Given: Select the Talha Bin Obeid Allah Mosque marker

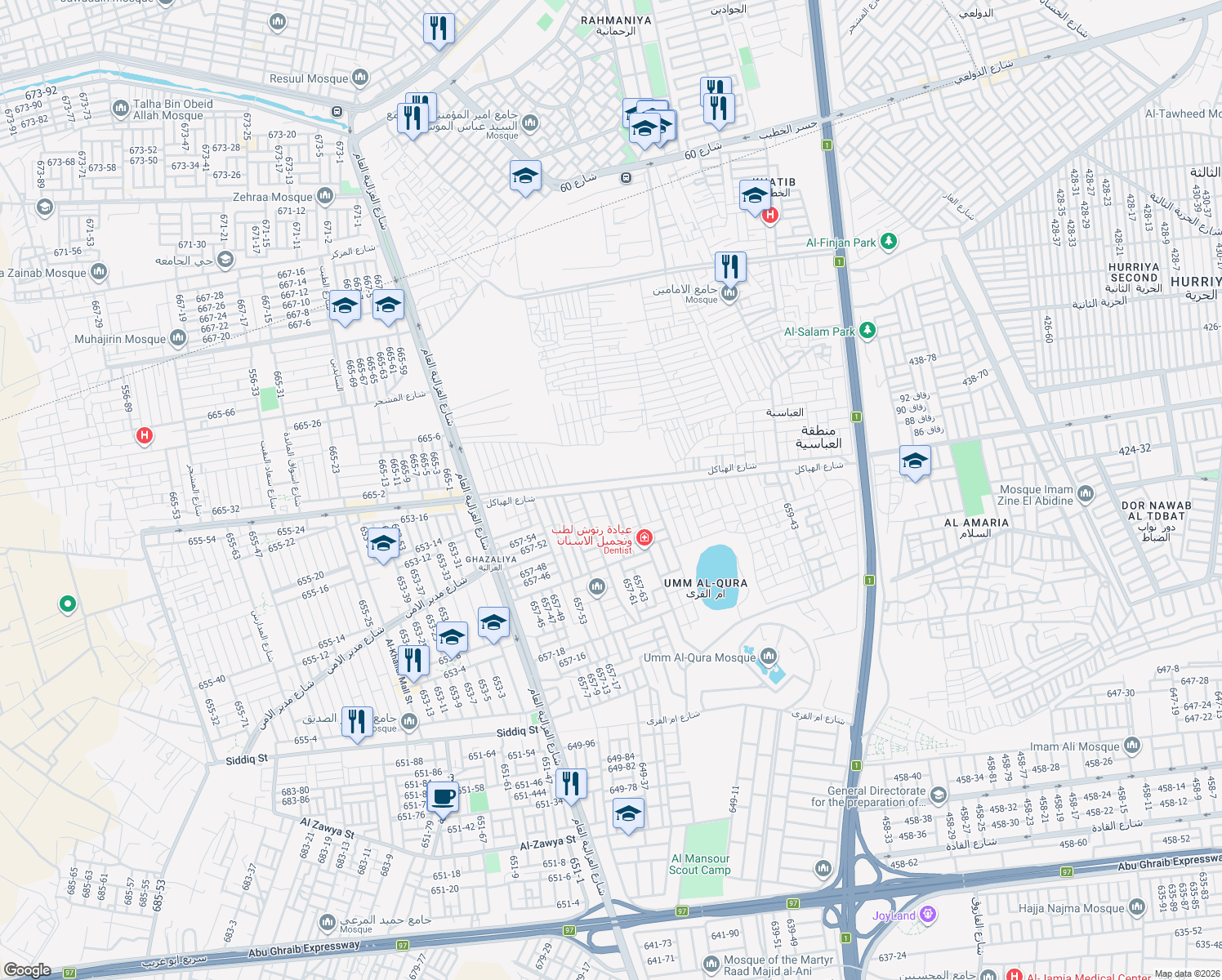Looking at the screenshot, I should click(121, 109).
